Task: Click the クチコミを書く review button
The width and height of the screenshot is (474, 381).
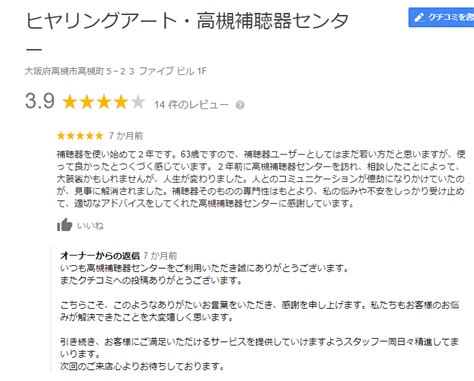Action: pos(441,17)
